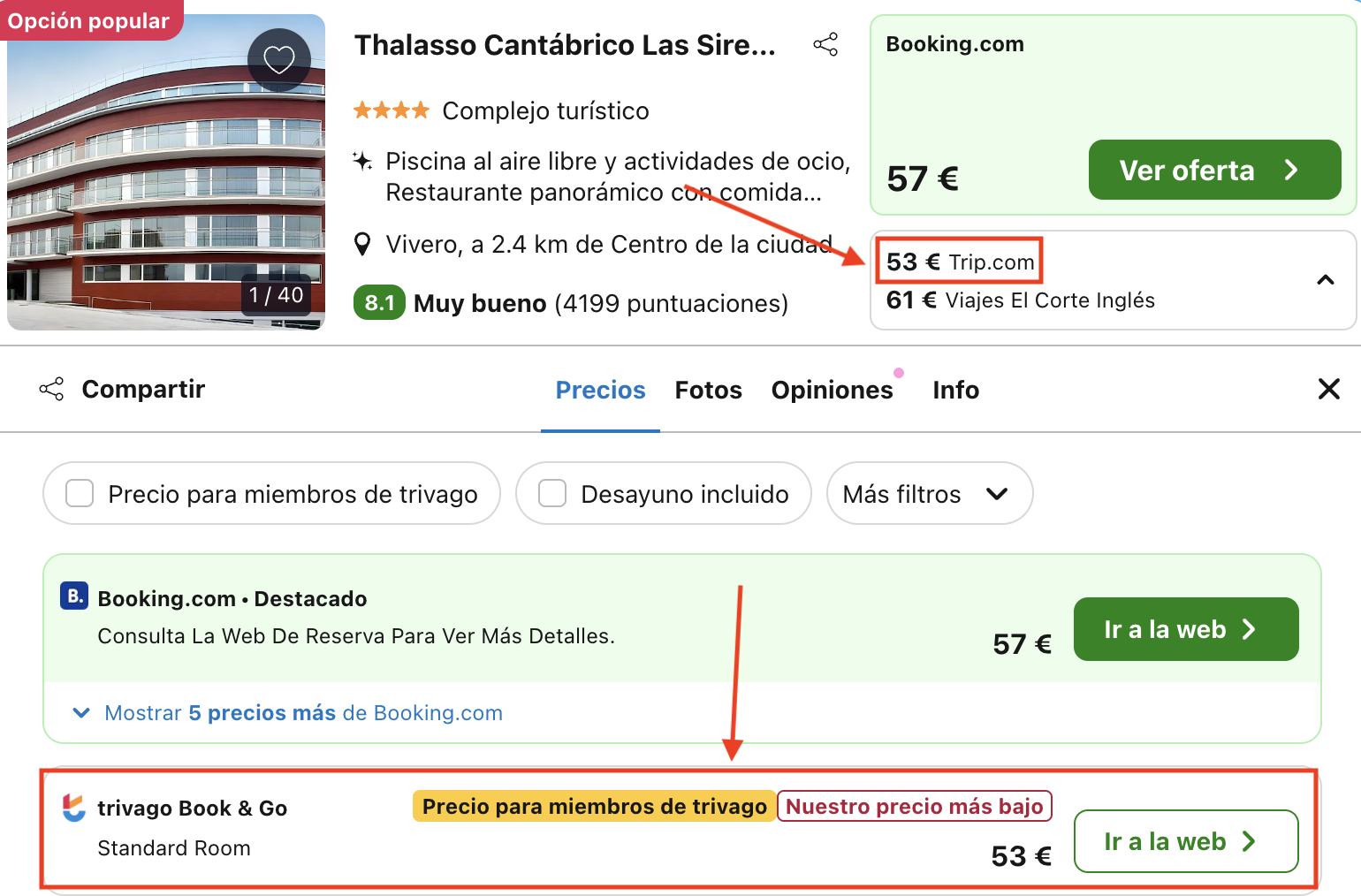Switch to the Fotos tab

[x=708, y=390]
